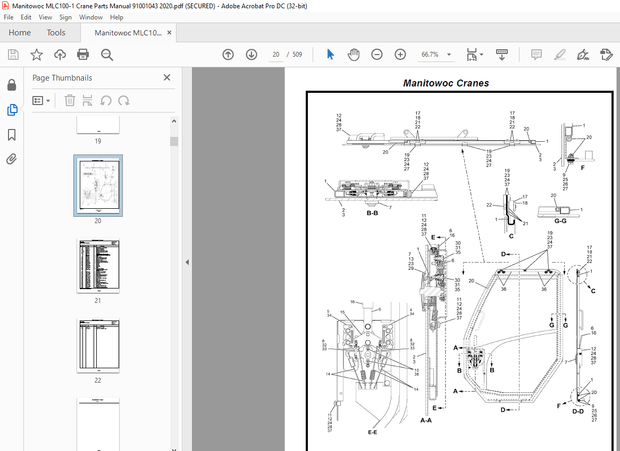Open the Bookmarks panel icon
The height and width of the screenshot is (451, 620).
pos(12,135)
